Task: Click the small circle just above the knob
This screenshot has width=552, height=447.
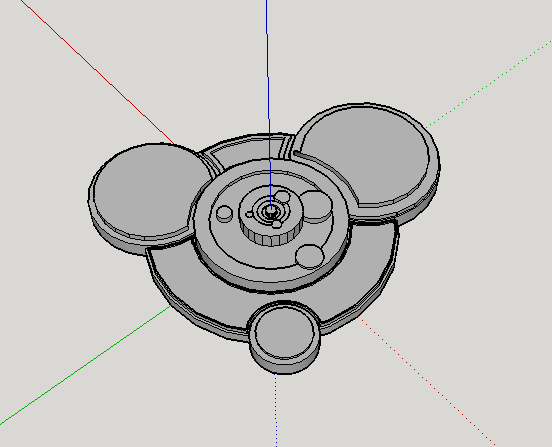Action: pyautogui.click(x=282, y=196)
